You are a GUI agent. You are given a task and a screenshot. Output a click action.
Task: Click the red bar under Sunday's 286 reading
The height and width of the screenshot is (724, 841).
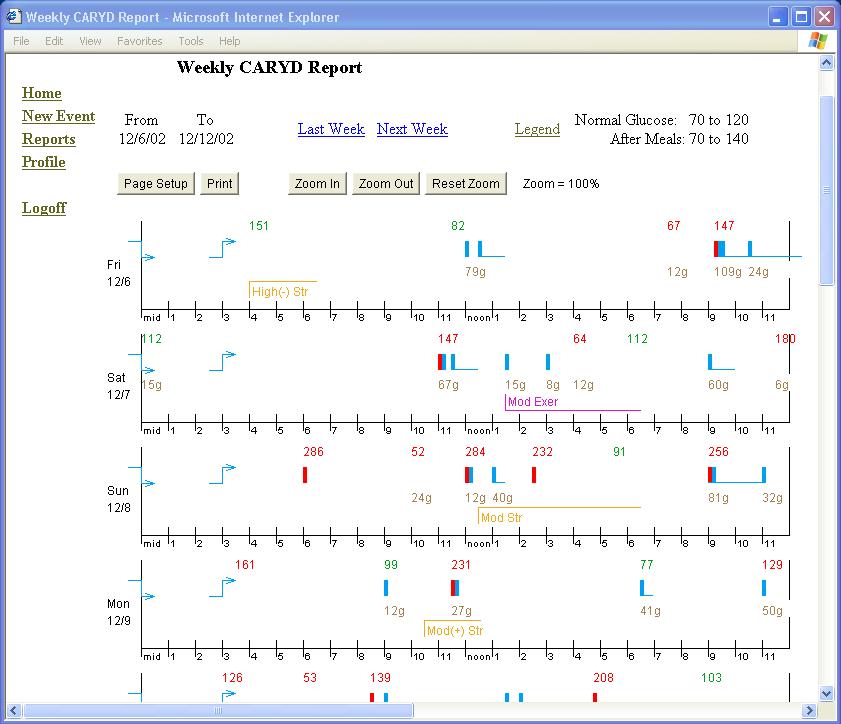(305, 475)
